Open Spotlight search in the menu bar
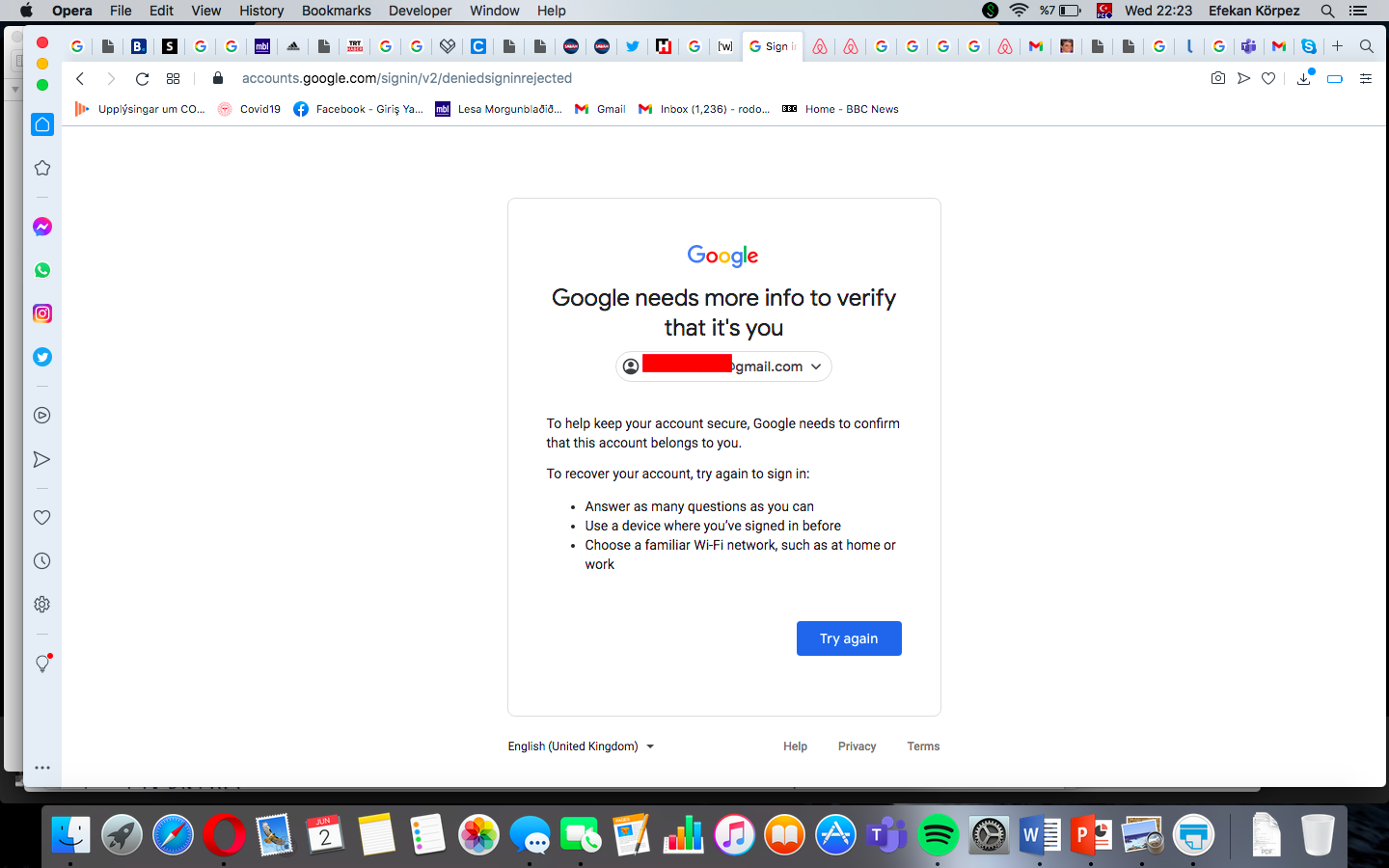The height and width of the screenshot is (868, 1389). [x=1327, y=11]
